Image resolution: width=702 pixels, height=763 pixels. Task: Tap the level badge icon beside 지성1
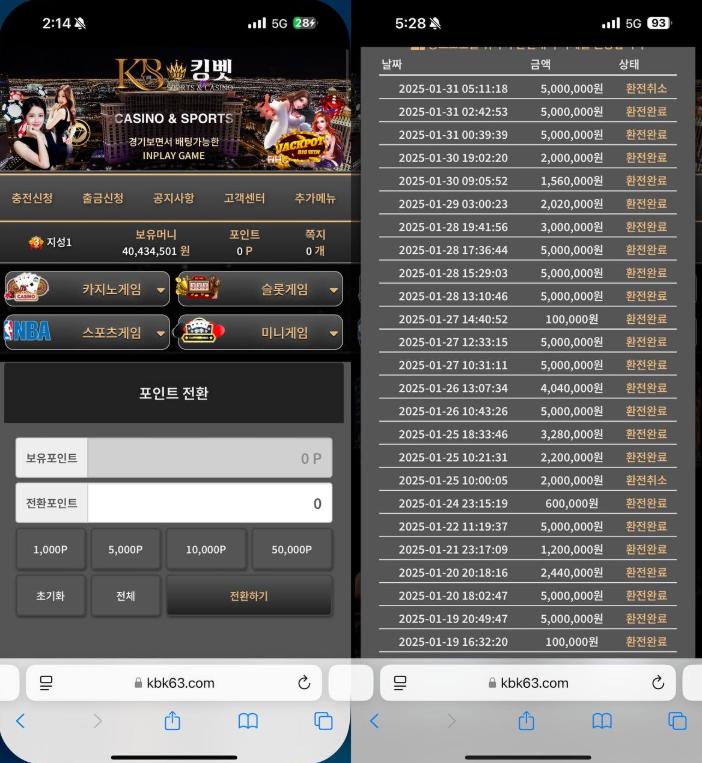click(x=36, y=242)
